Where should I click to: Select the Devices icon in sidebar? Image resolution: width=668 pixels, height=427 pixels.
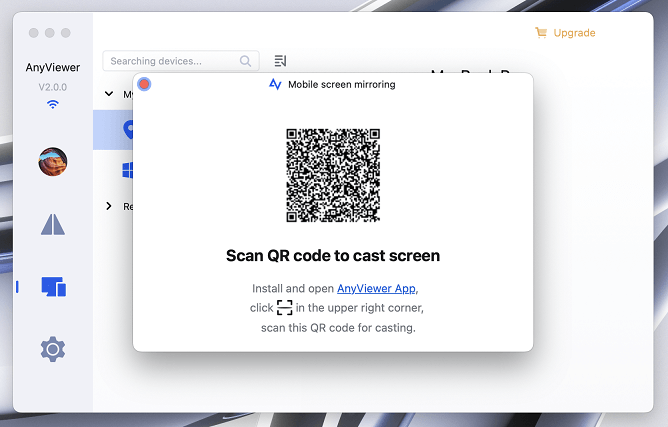pos(53,287)
